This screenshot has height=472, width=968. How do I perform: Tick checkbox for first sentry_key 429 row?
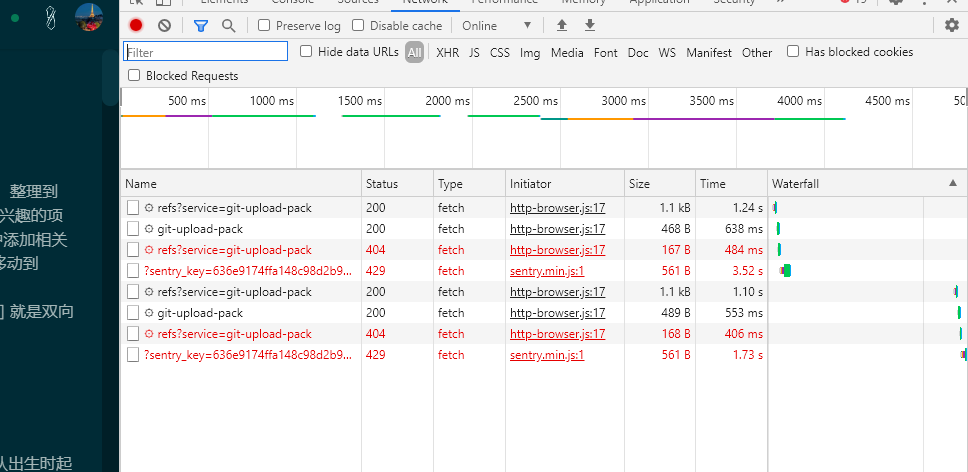tap(133, 271)
